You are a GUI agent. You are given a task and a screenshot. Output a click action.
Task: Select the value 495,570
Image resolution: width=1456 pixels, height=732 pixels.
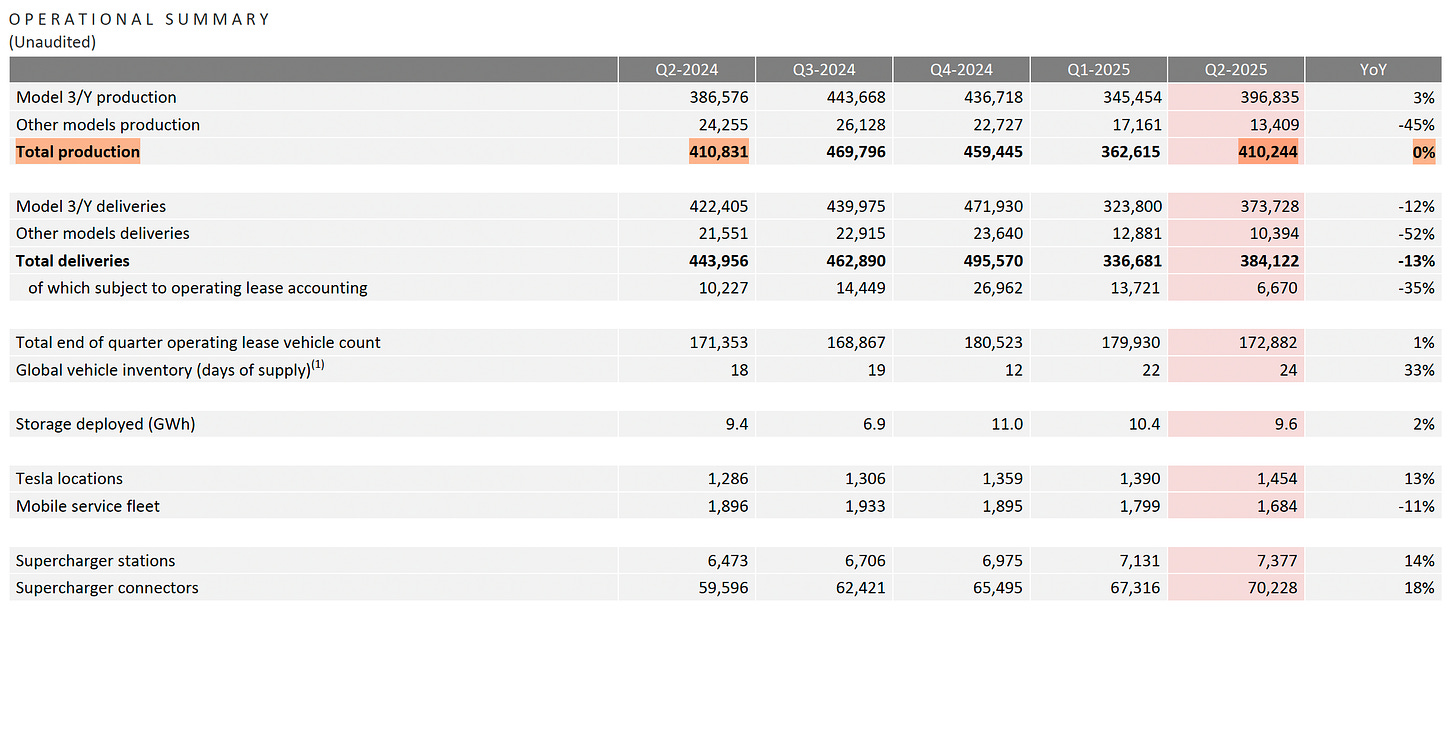(993, 260)
